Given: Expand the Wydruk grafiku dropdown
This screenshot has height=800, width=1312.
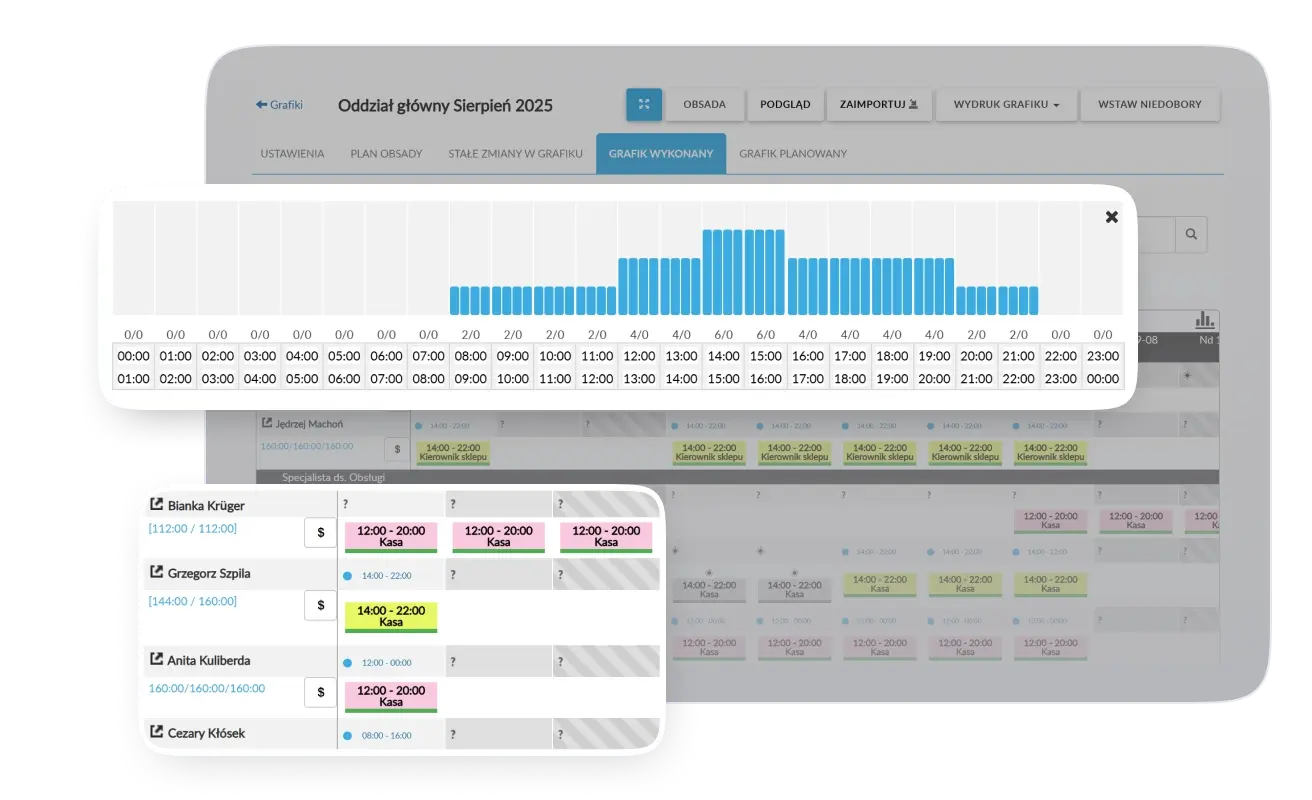Looking at the screenshot, I should tap(1006, 105).
